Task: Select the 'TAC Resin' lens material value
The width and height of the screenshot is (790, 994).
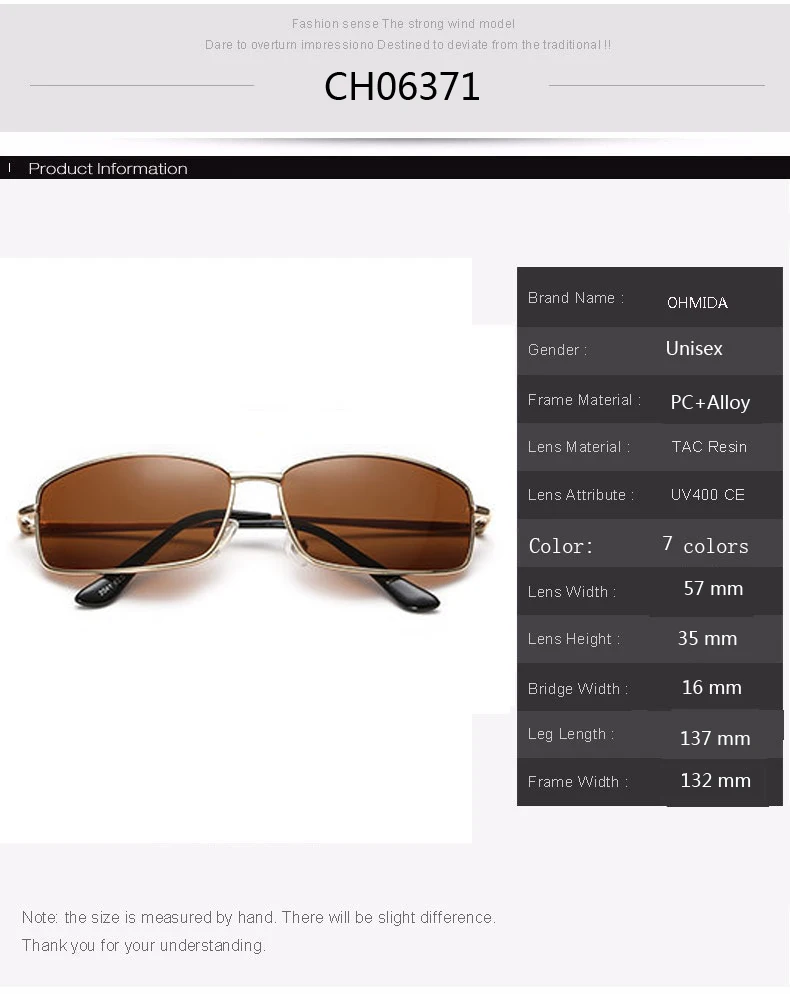Action: 709,447
